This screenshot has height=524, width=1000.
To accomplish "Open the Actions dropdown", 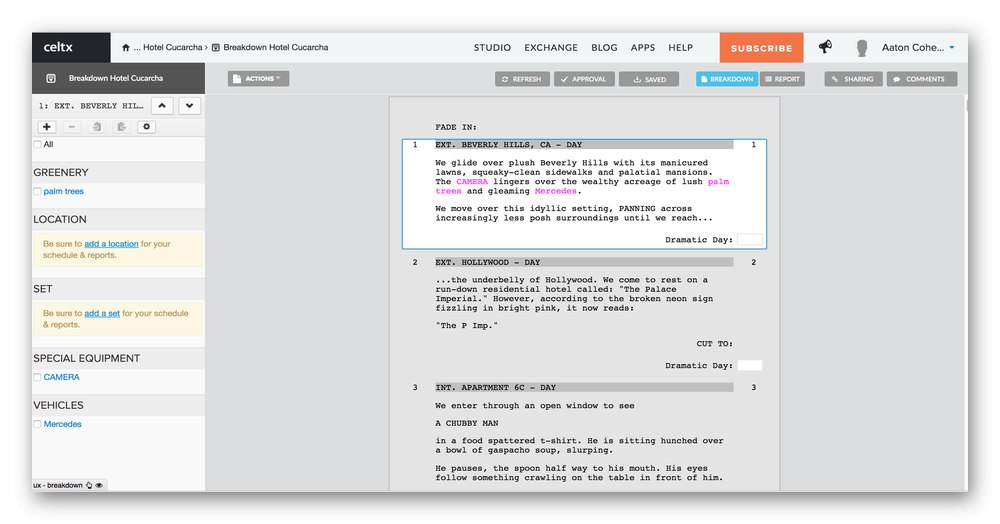I will pyautogui.click(x=258, y=78).
